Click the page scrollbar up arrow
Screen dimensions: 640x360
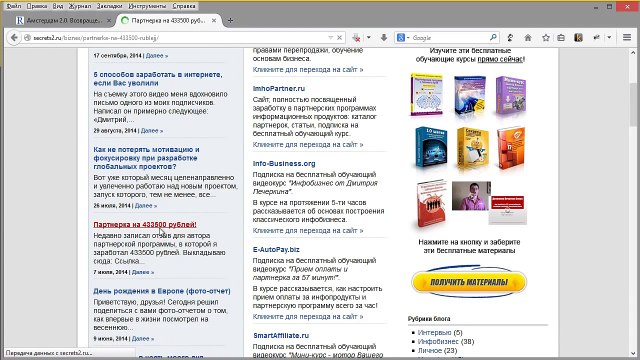pos(633,53)
